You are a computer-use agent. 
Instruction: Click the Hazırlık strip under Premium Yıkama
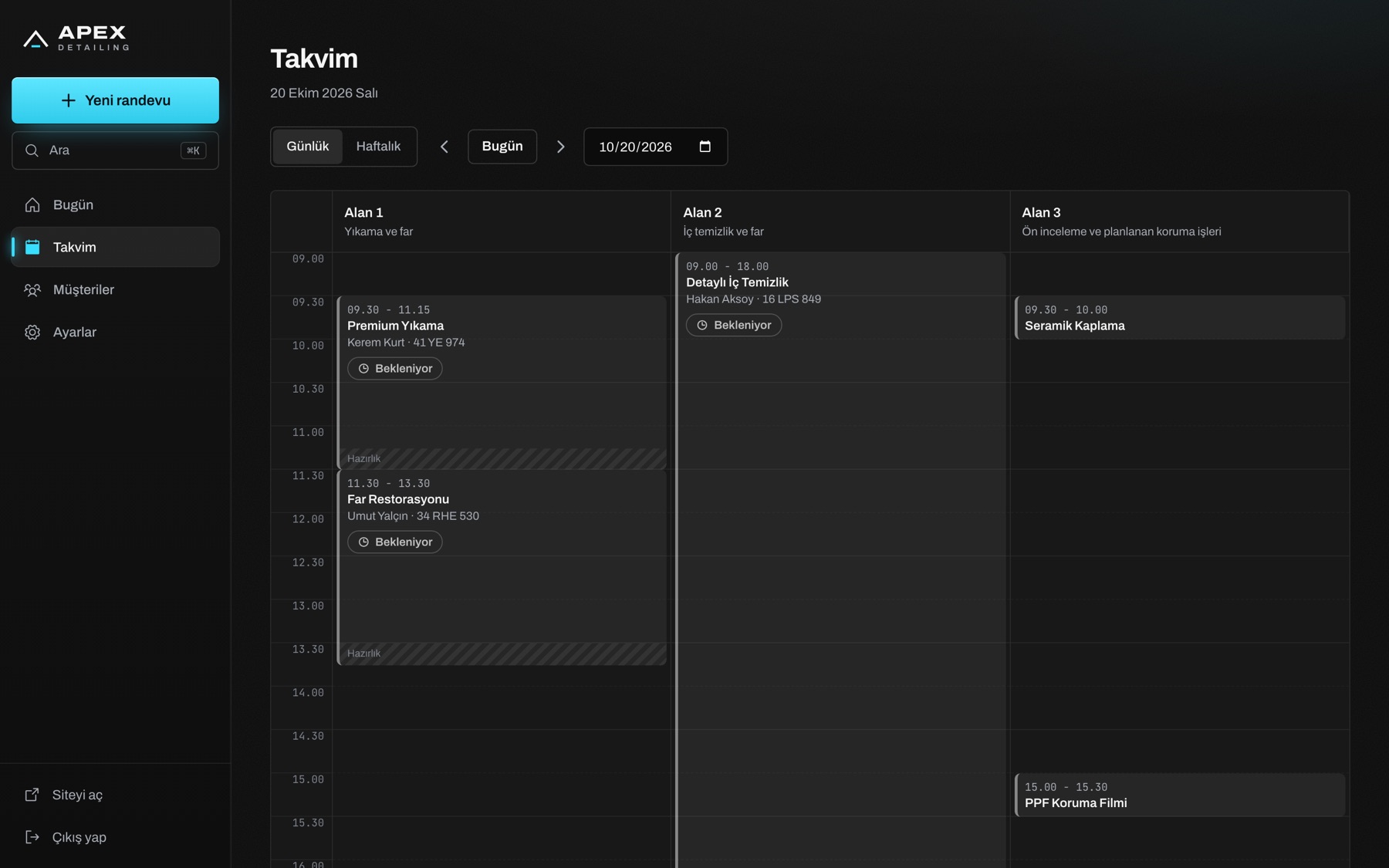pos(502,459)
